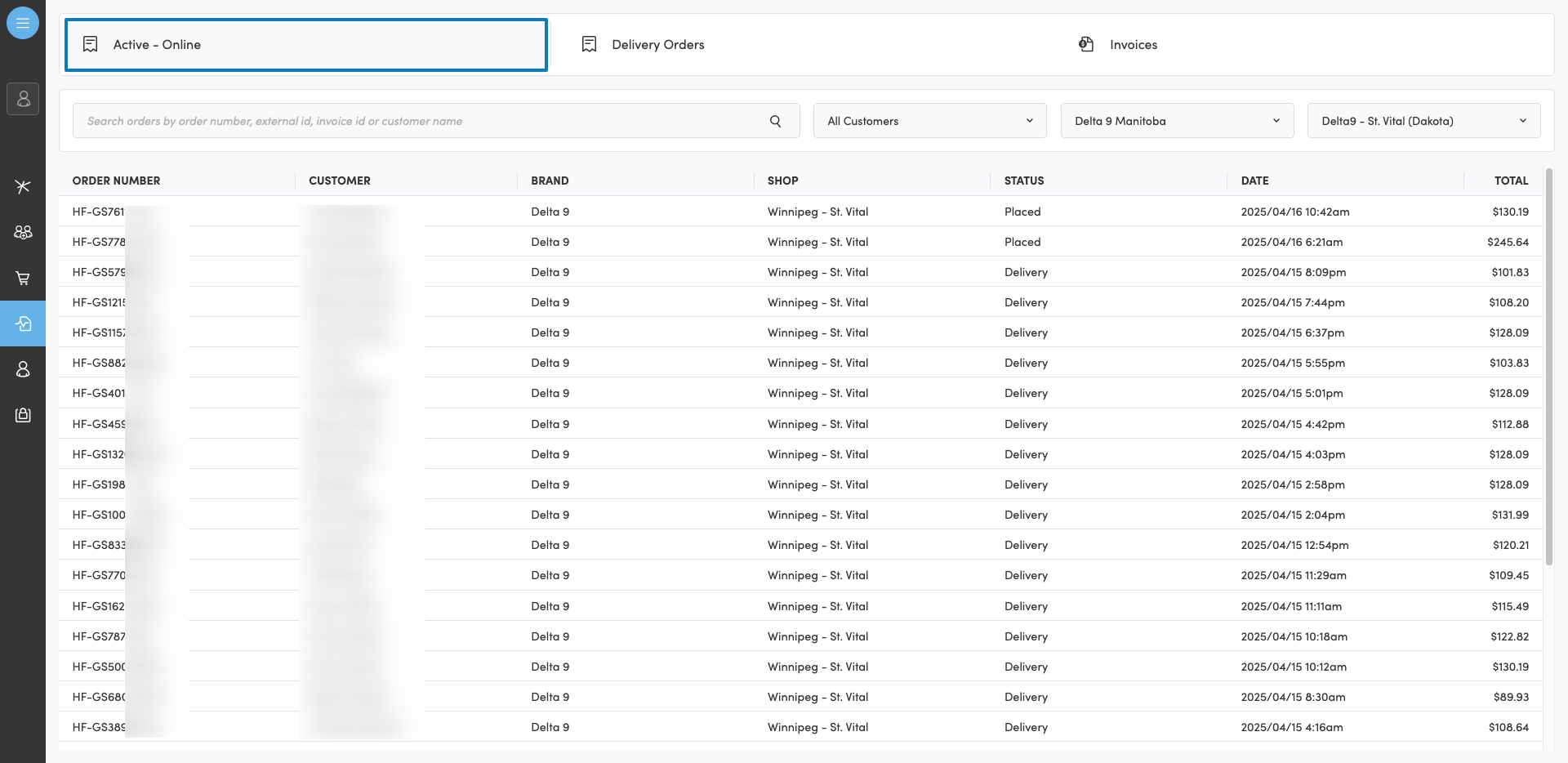Click the orders table vertical scrollbar
The width and height of the screenshot is (1568, 763).
pyautogui.click(x=1548, y=368)
